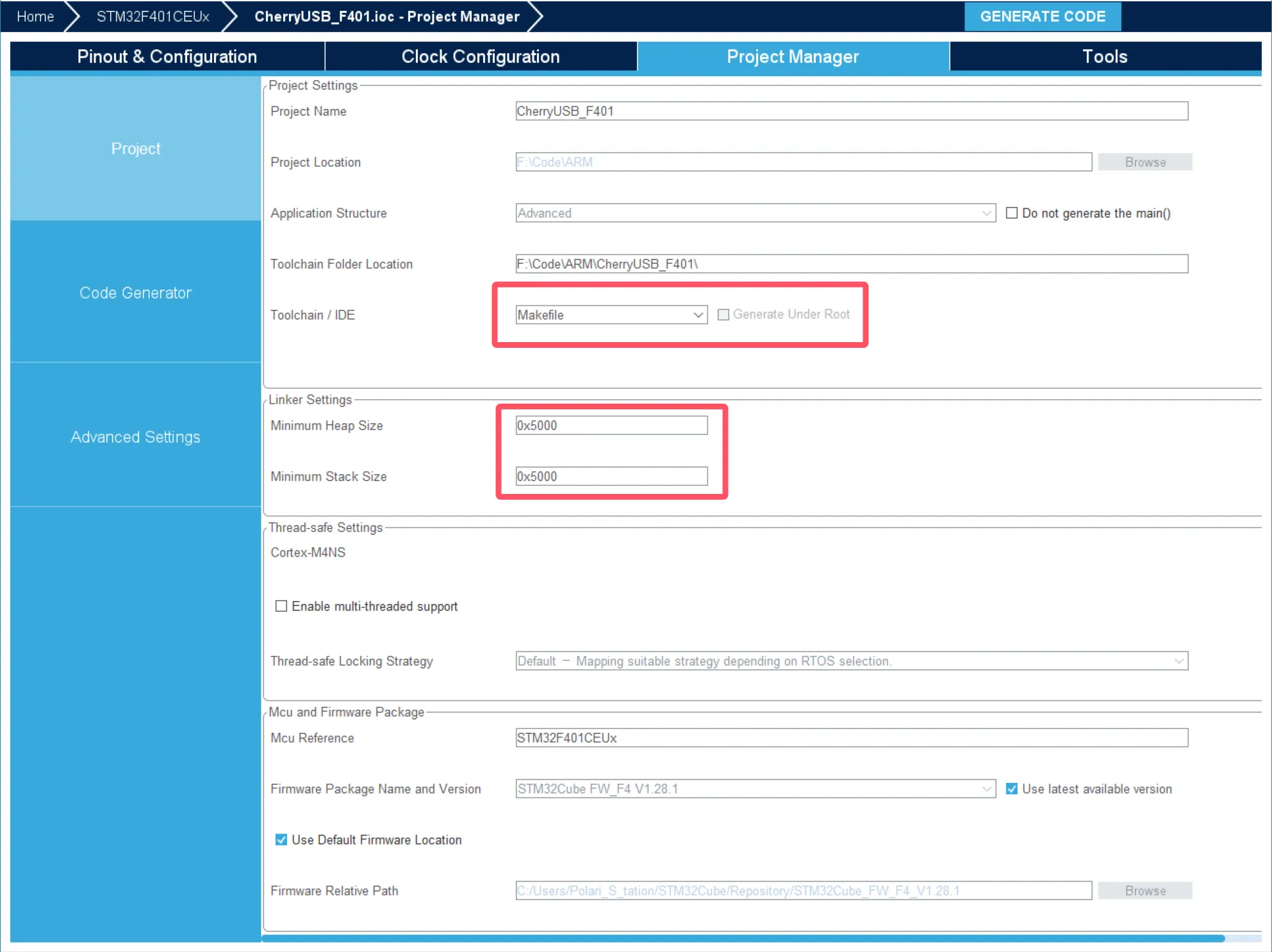Open Thread-safe Locking Strategy dropdown
1272x952 pixels.
click(852, 661)
